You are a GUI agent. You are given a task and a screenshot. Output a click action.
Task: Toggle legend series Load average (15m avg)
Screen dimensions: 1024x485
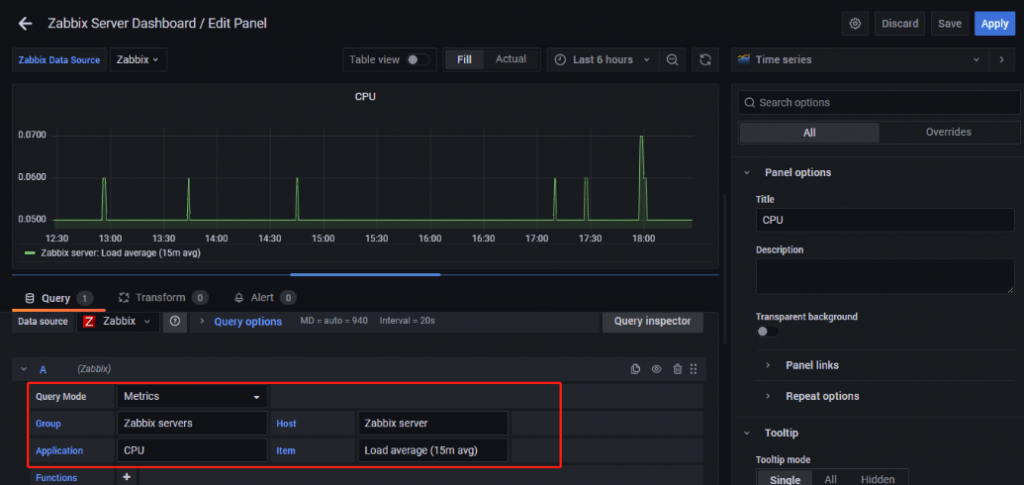[120, 253]
